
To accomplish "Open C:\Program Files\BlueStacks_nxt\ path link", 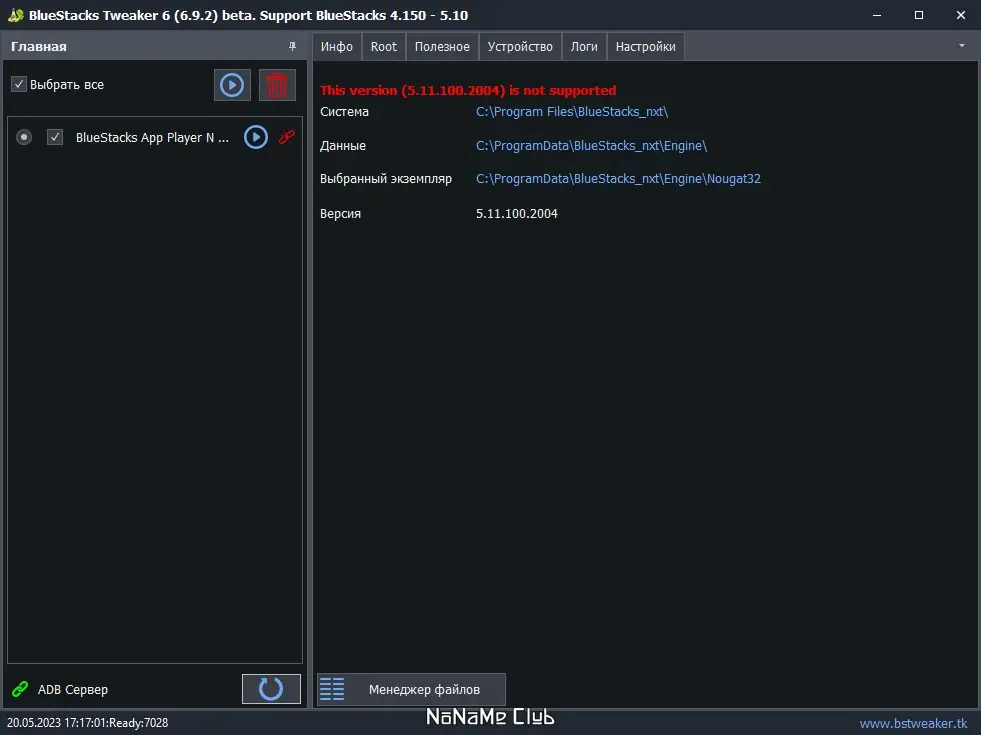I will pyautogui.click(x=572, y=112).
